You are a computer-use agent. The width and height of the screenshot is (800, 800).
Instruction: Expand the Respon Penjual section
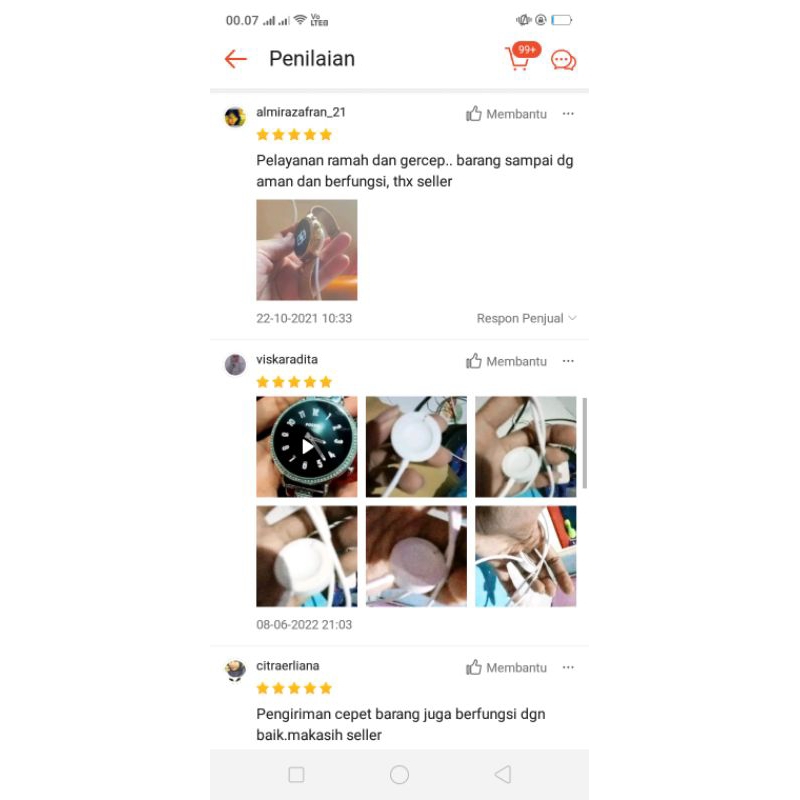click(527, 318)
